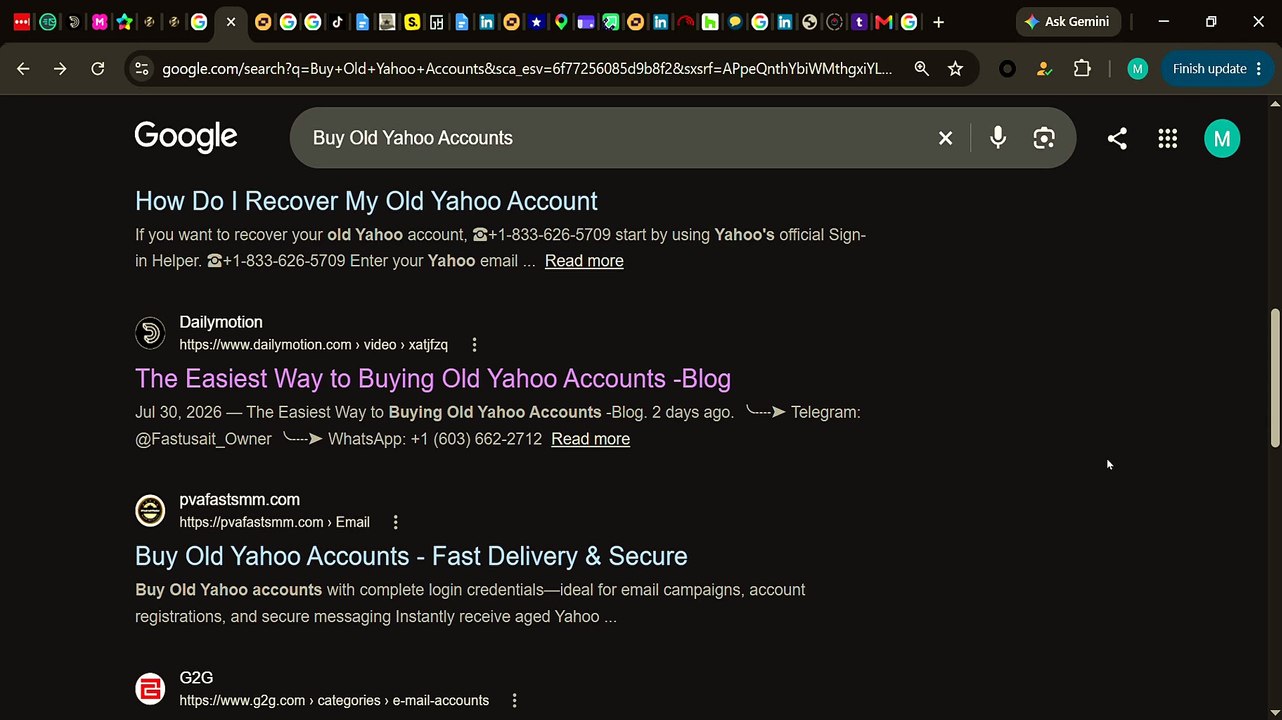Clear the search box with the X

(x=945, y=138)
